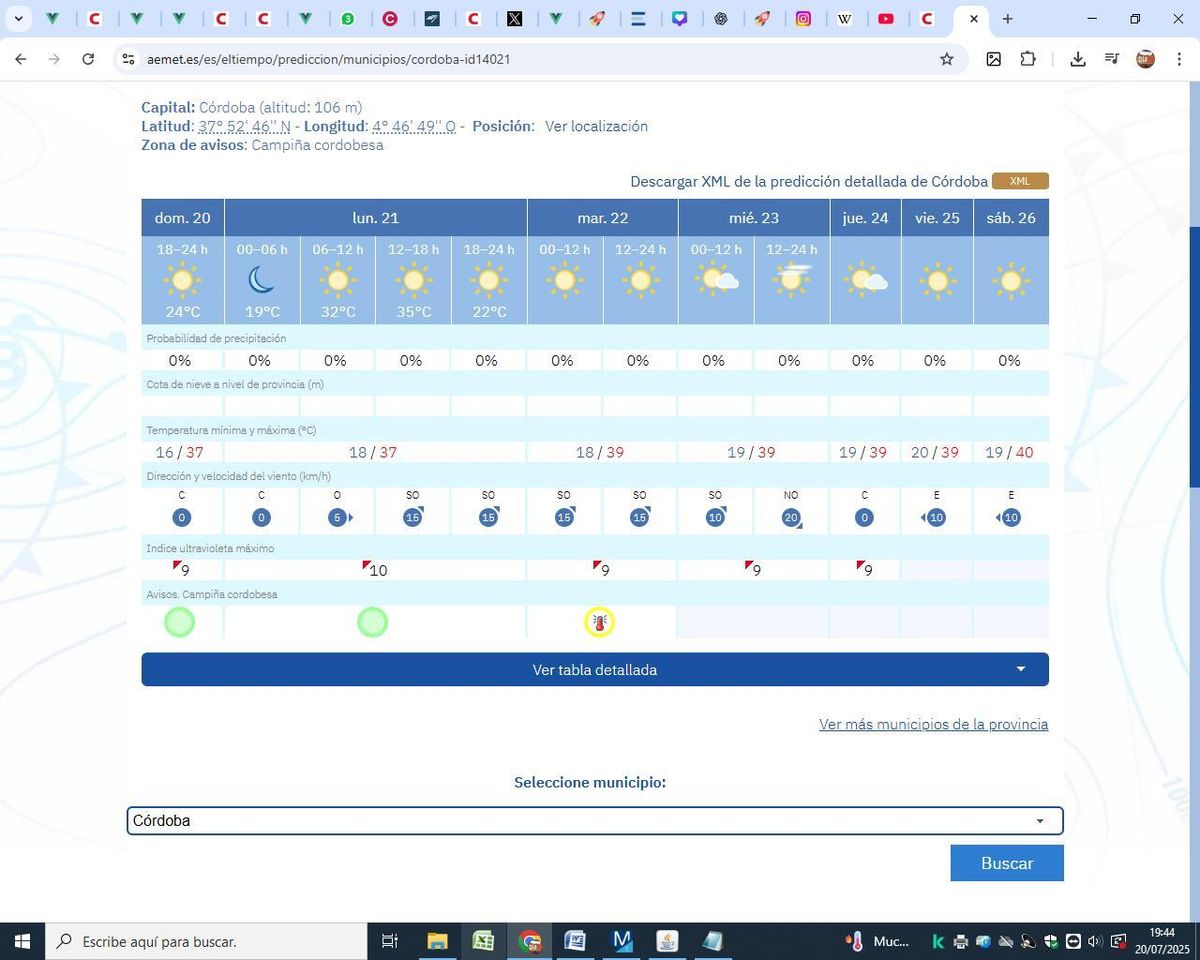Image resolution: width=1200 pixels, height=960 pixels.
Task: Click the NO 20 km/h wind icon
Action: (791, 517)
